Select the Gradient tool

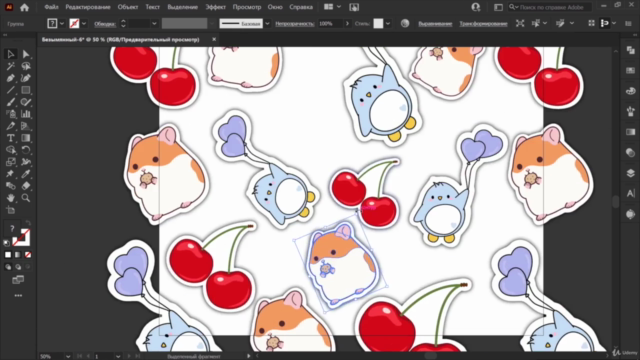coord(26,138)
